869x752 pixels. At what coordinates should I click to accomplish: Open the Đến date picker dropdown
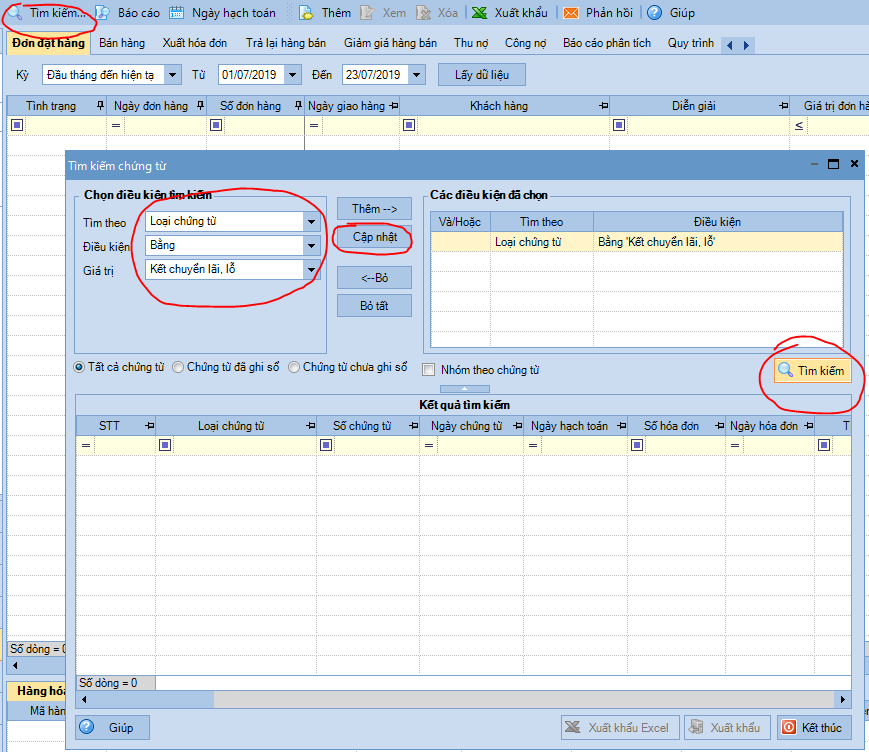(x=417, y=74)
